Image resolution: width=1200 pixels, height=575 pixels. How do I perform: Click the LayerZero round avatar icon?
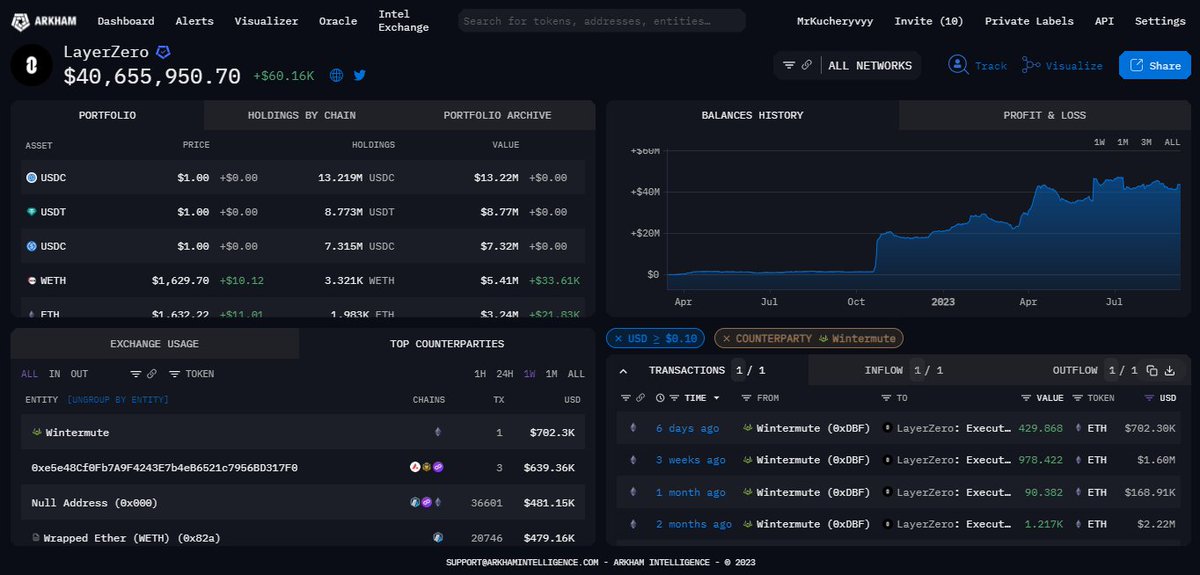point(31,65)
